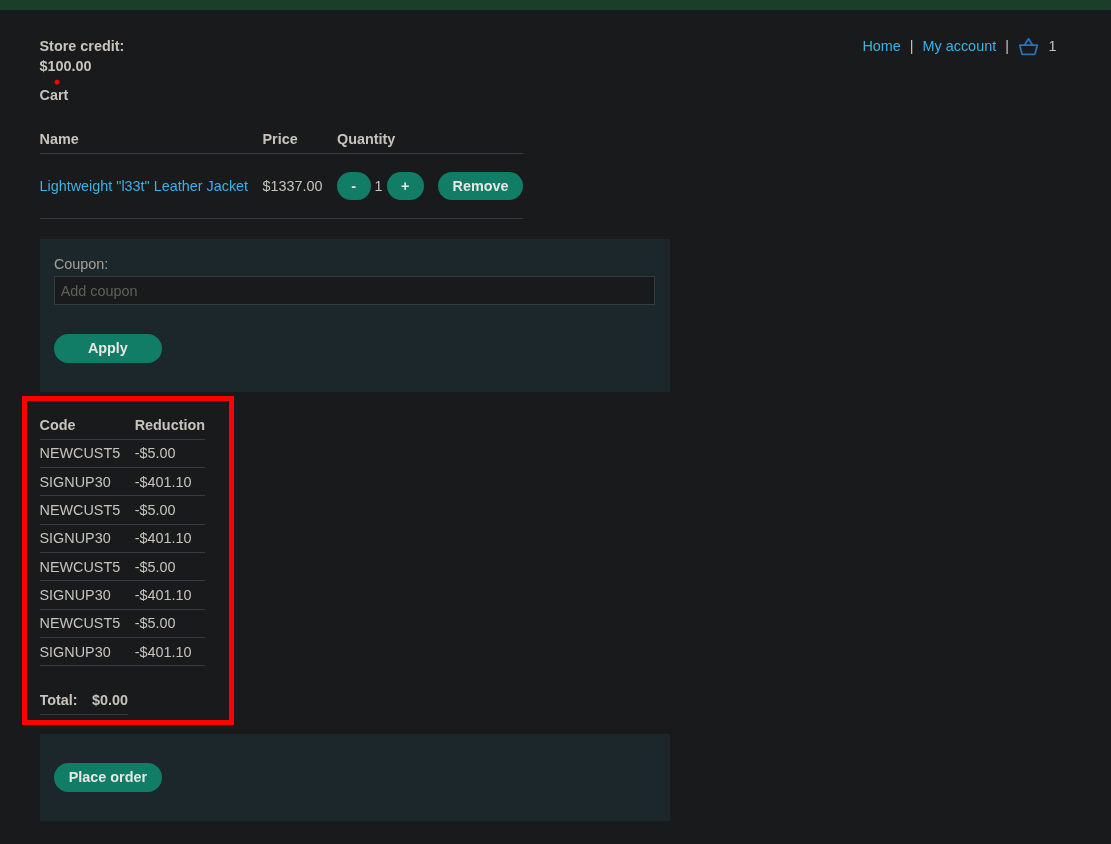Focus the Add coupon input field
Screen dimensions: 1111x844
pyautogui.click(x=354, y=291)
